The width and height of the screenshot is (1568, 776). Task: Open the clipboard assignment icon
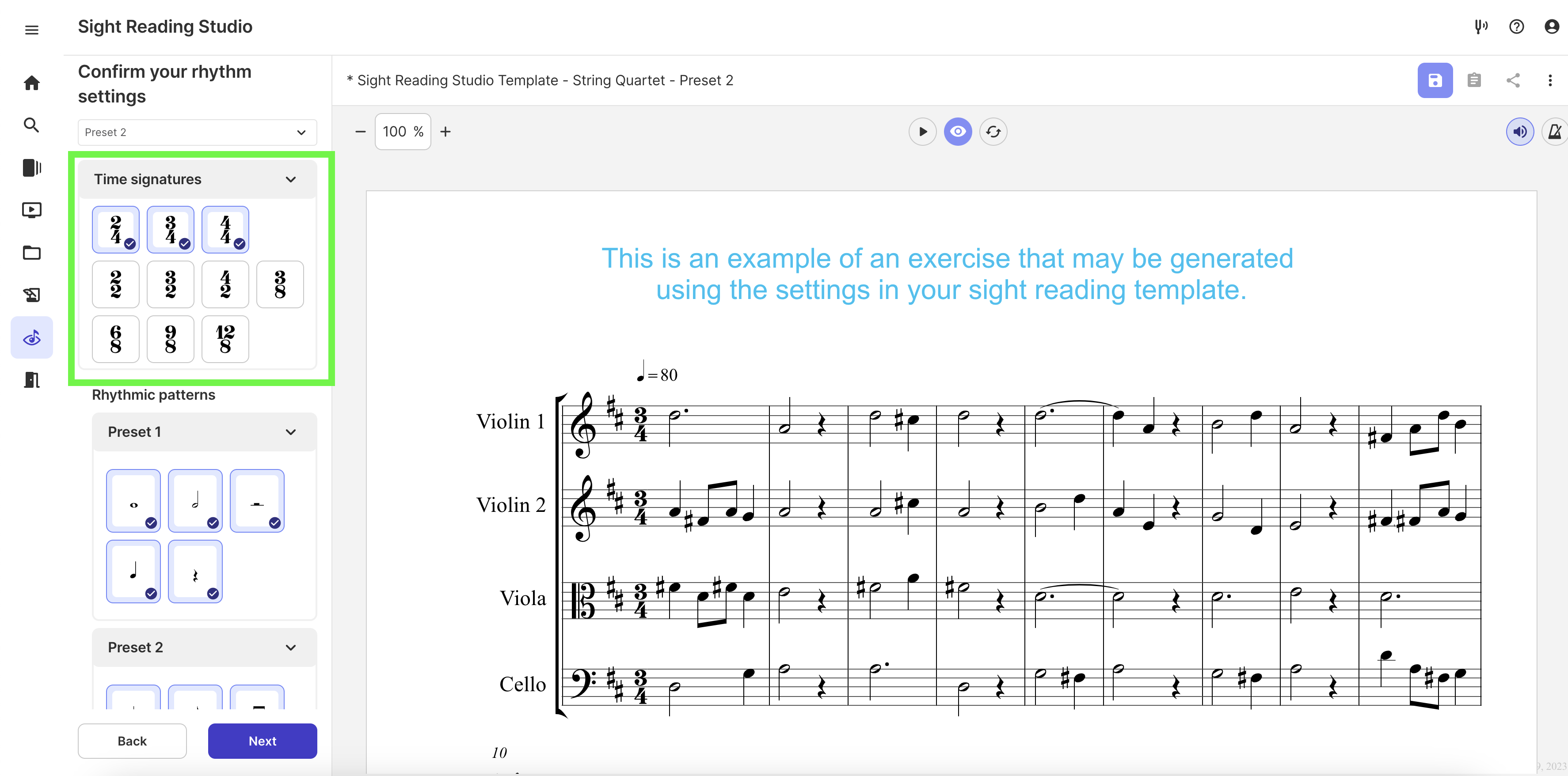click(x=1474, y=80)
